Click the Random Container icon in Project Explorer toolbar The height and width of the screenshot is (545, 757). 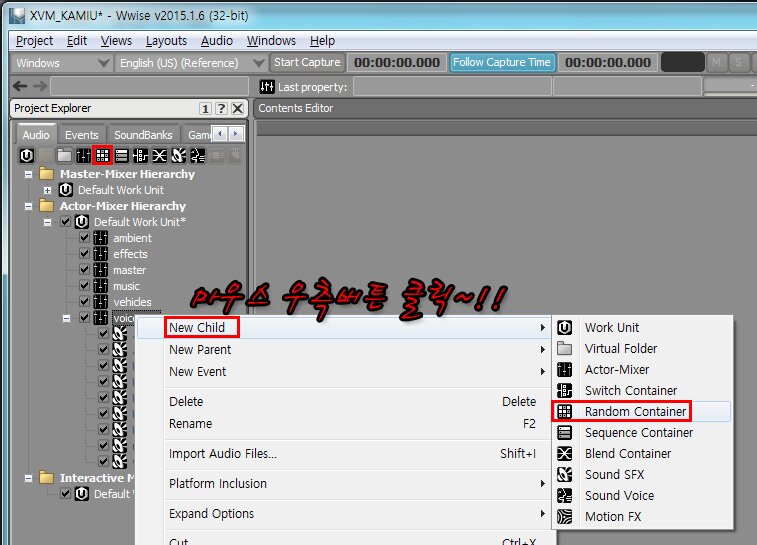pyautogui.click(x=102, y=155)
